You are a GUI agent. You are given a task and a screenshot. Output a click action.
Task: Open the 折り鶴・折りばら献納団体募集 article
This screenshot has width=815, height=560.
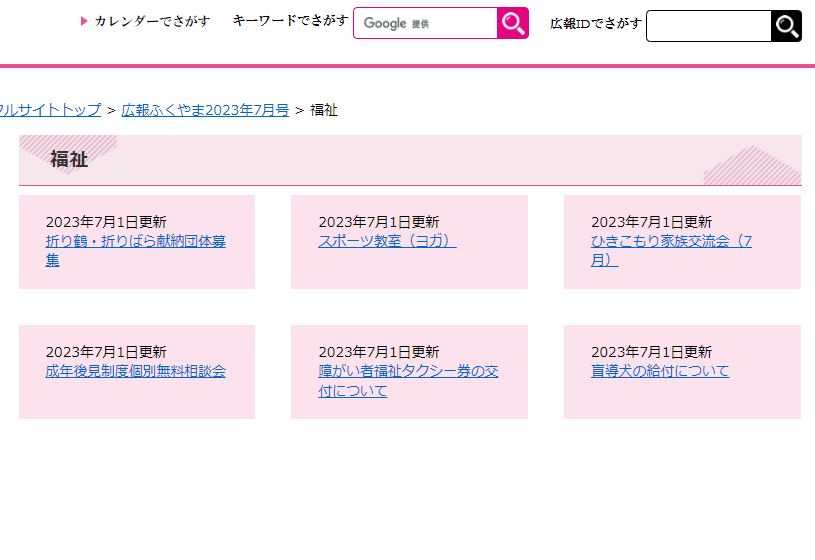pos(135,242)
